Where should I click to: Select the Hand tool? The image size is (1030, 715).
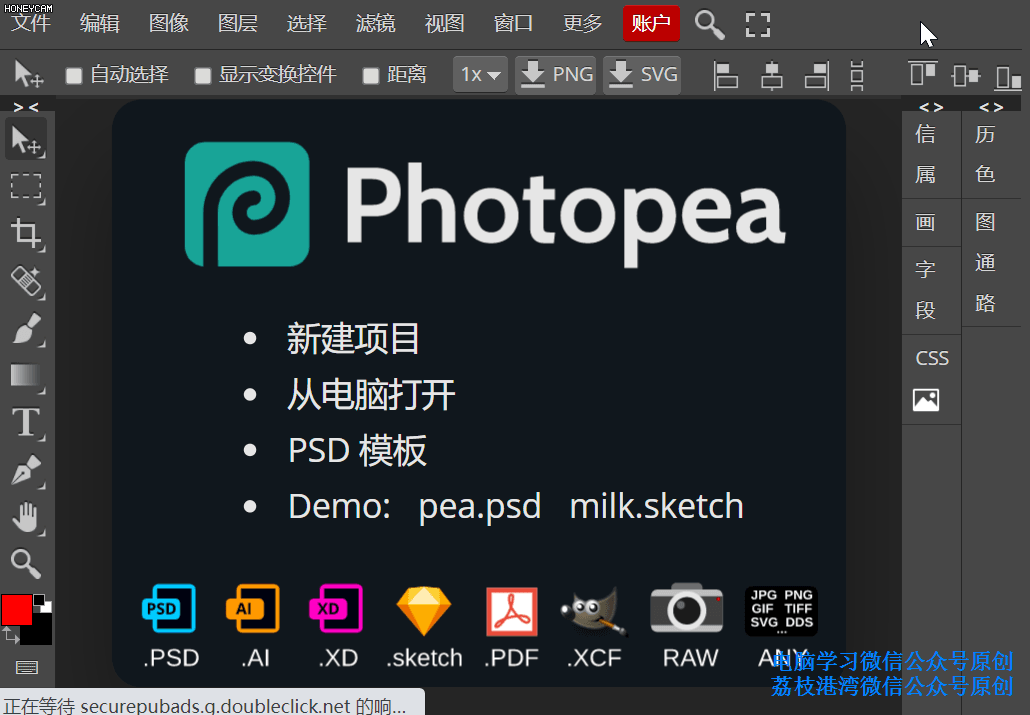pos(26,517)
